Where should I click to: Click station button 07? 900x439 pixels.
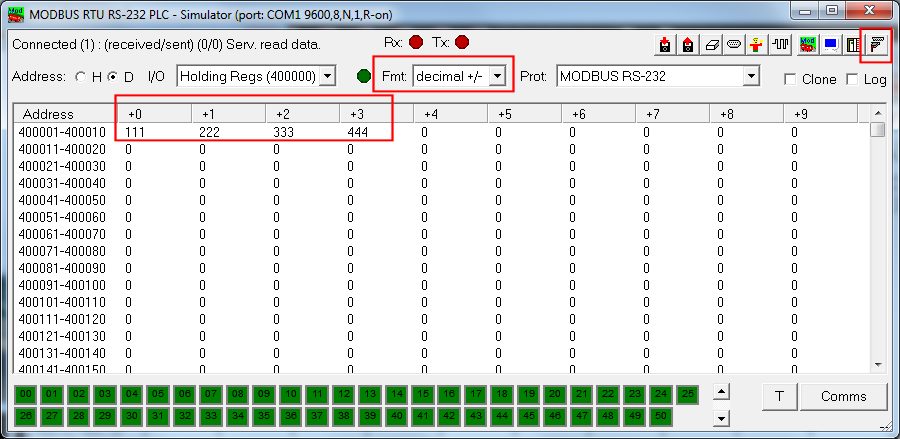point(211,394)
